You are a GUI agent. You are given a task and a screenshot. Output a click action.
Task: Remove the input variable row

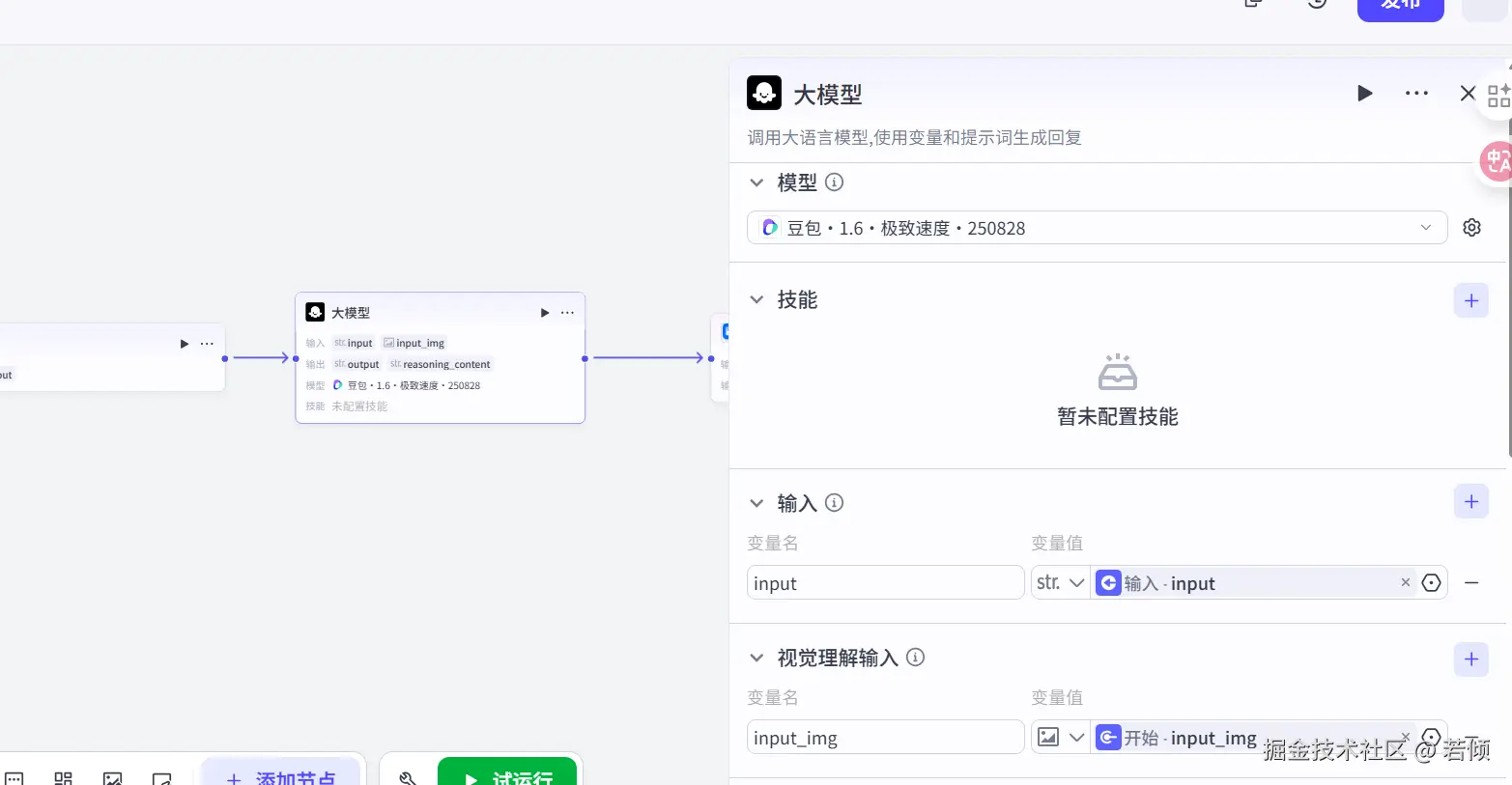[x=1471, y=582]
